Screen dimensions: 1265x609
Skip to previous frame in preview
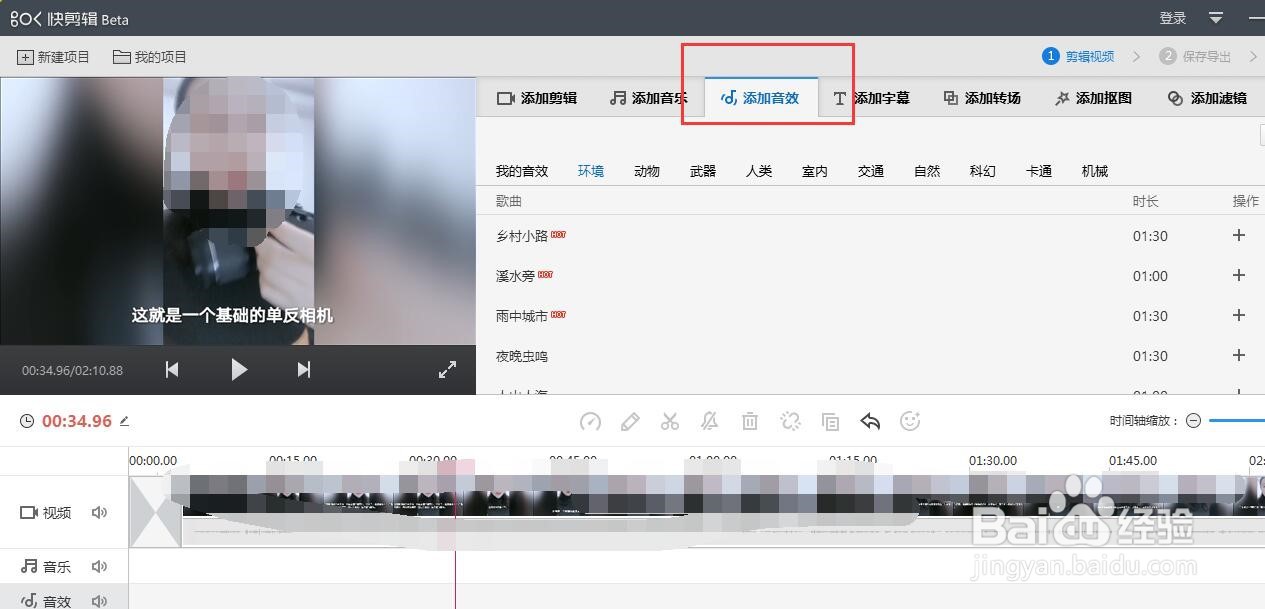pyautogui.click(x=172, y=370)
